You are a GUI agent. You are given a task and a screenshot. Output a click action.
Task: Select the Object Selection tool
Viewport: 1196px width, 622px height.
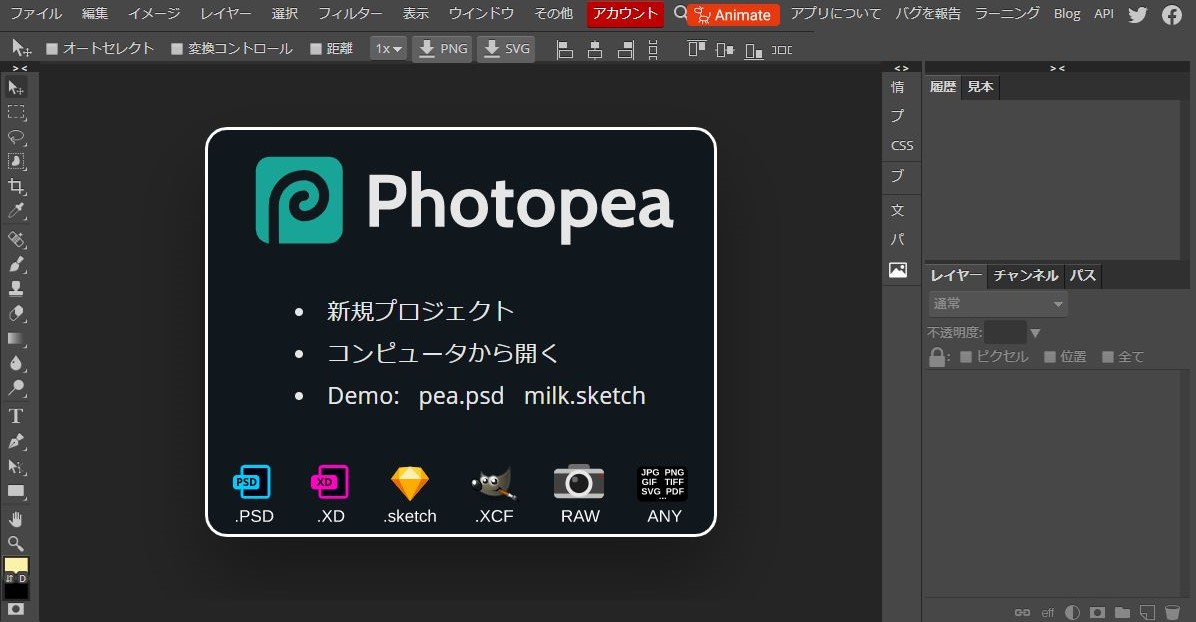pyautogui.click(x=16, y=162)
